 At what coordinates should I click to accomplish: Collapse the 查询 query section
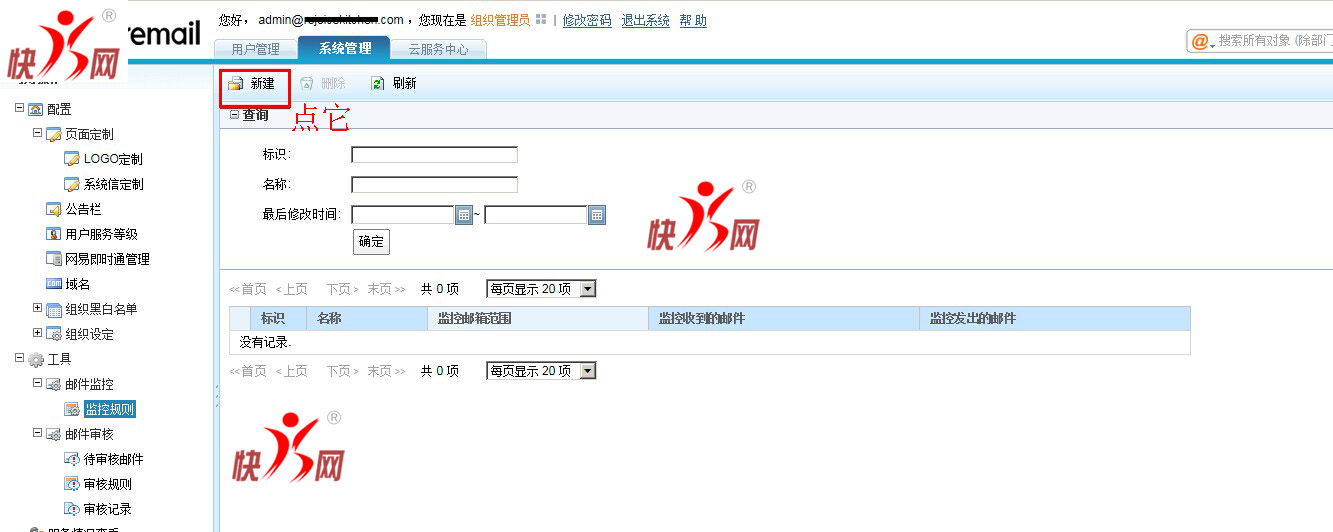tap(235, 115)
